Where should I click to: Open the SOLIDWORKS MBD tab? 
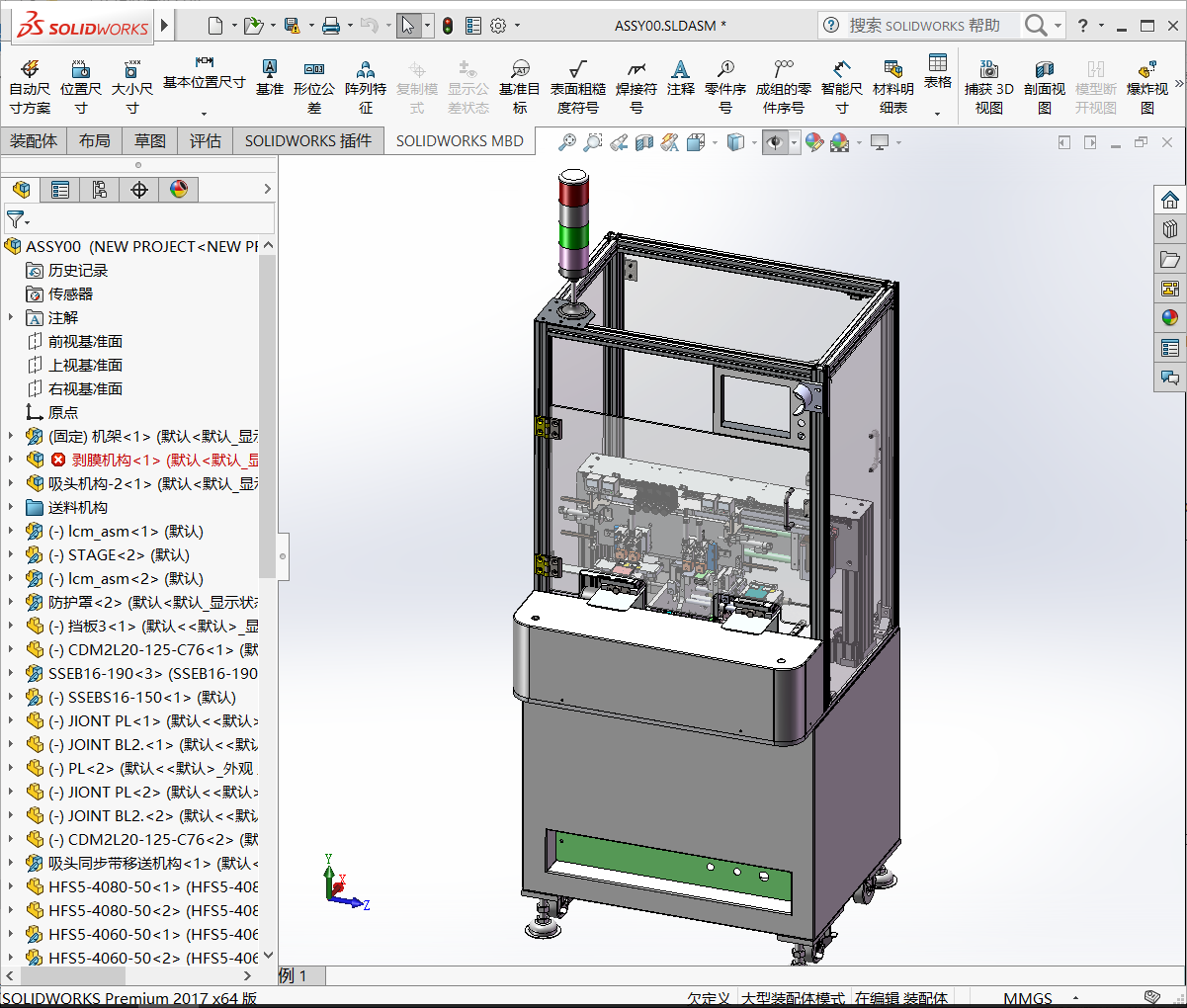coord(458,140)
